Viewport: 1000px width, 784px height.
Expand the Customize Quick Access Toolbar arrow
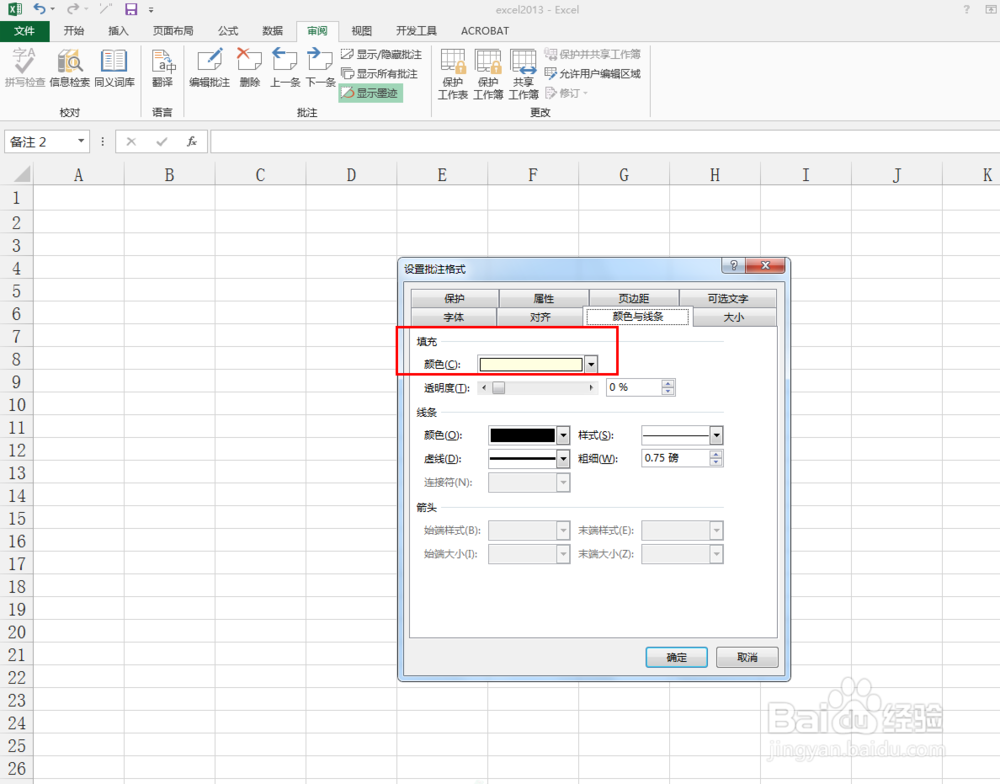point(151,10)
